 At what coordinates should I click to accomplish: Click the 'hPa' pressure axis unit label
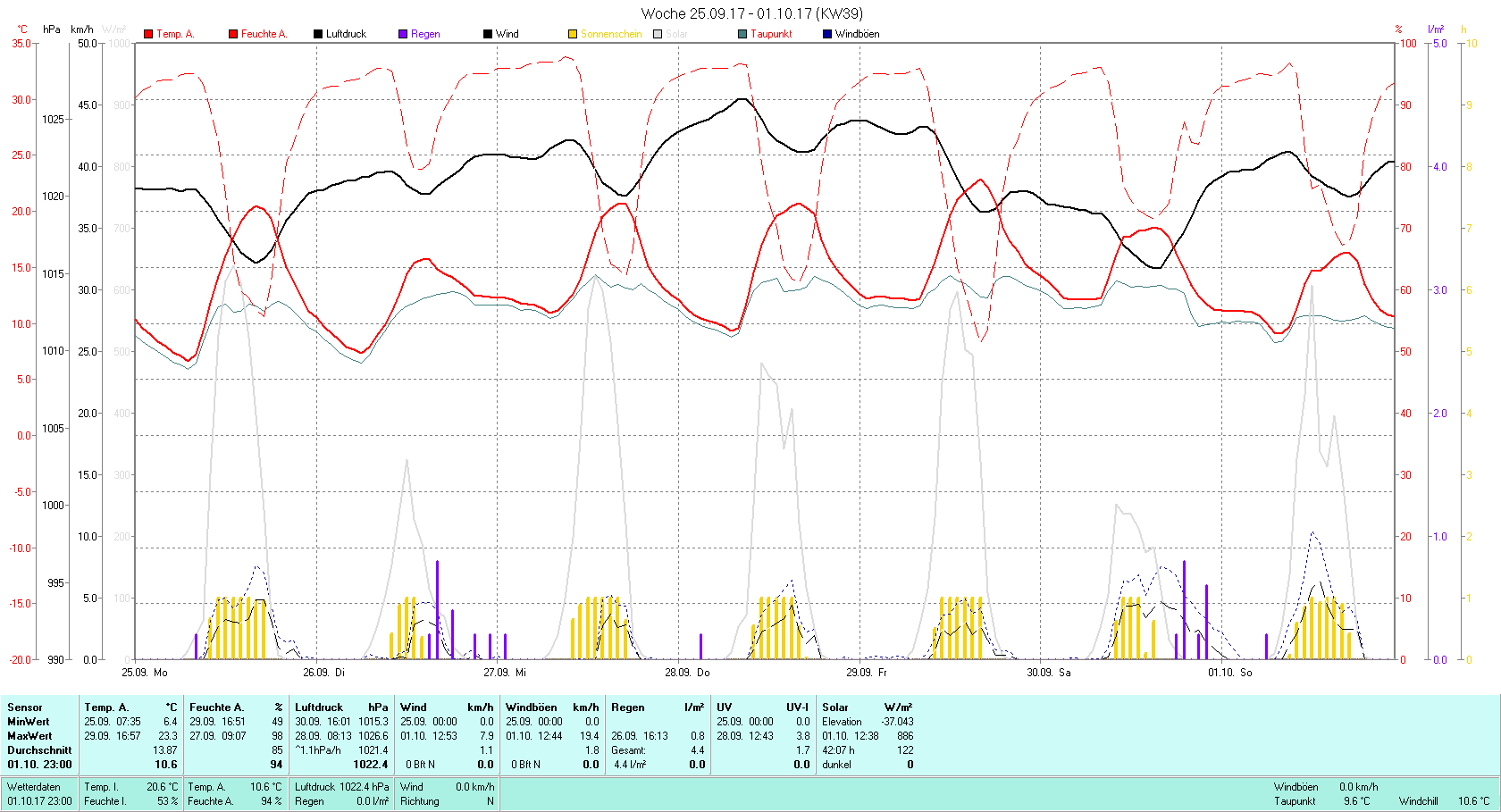(52, 29)
